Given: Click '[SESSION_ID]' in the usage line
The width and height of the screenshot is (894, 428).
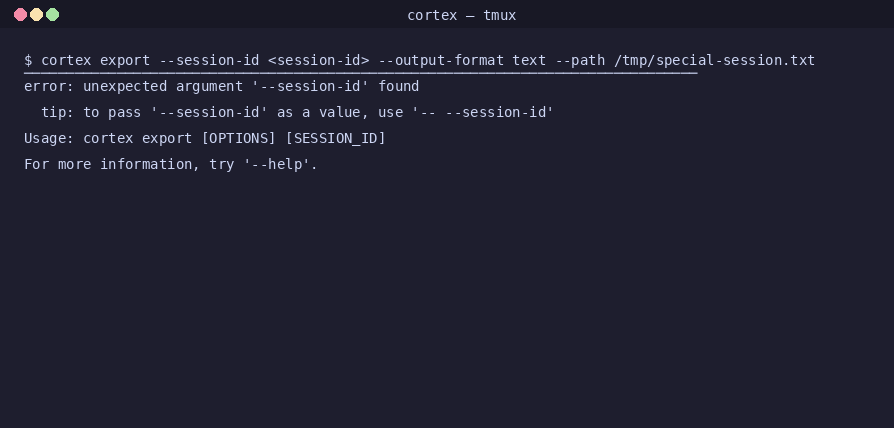Looking at the screenshot, I should coord(336,138).
